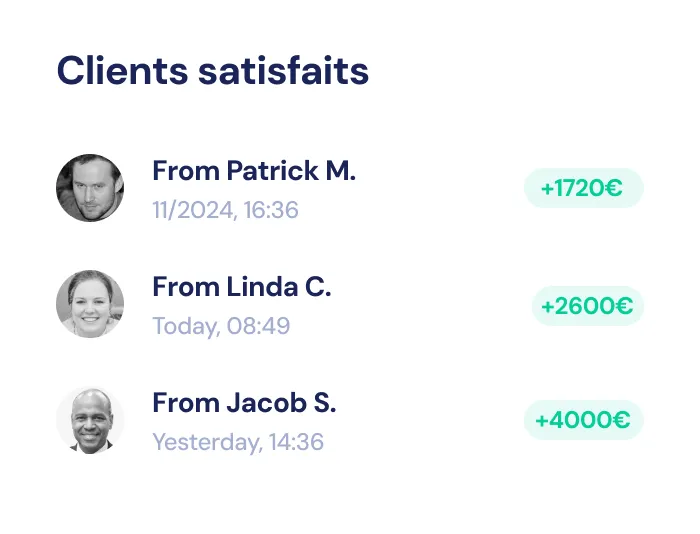Click the 08:49 time text
This screenshot has width=700, height=534.
(258, 326)
